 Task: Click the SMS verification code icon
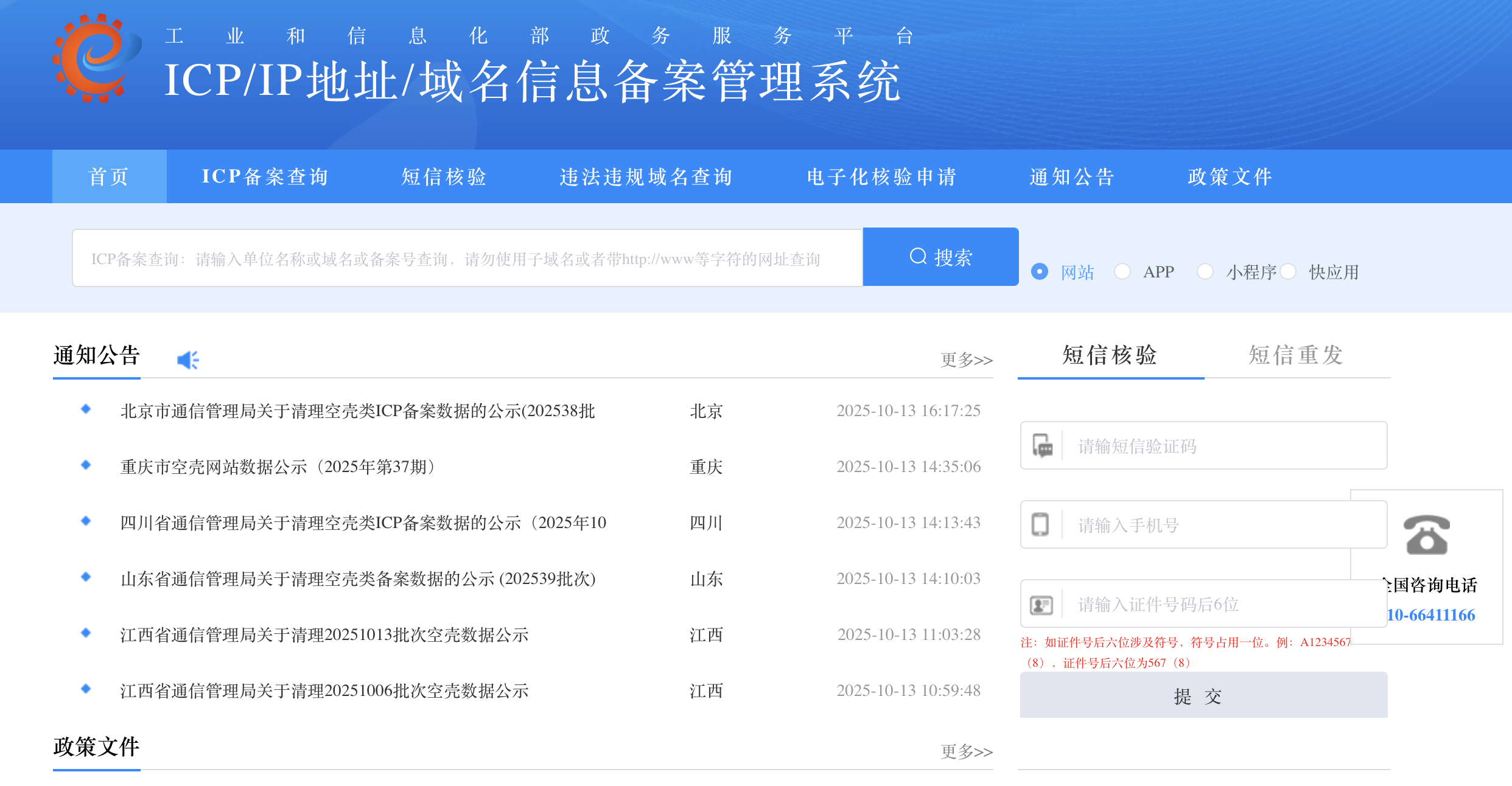pos(1042,446)
